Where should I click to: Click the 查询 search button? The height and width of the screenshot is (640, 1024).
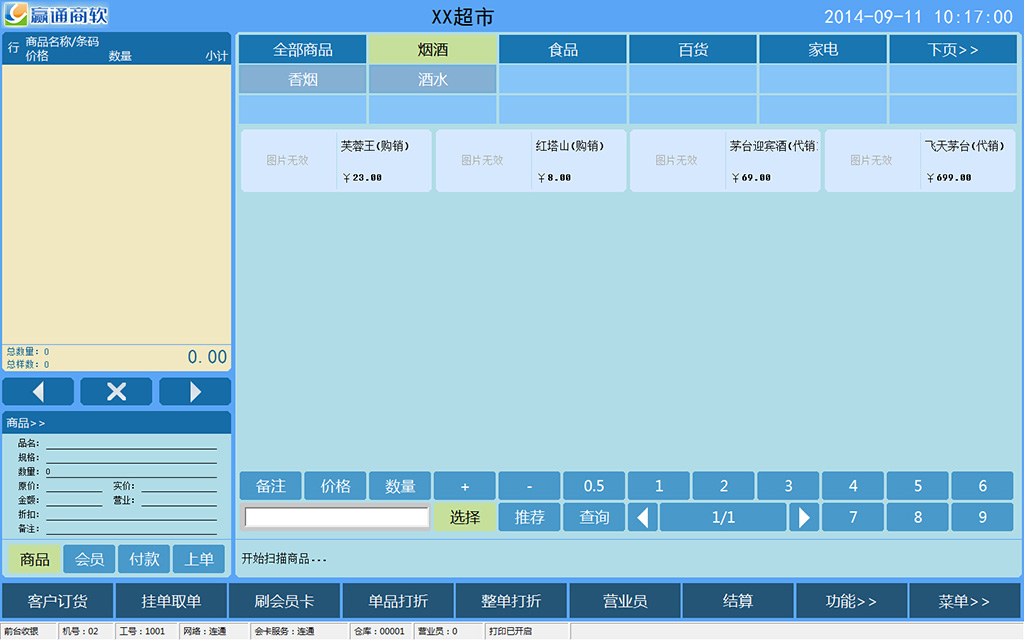click(x=594, y=517)
